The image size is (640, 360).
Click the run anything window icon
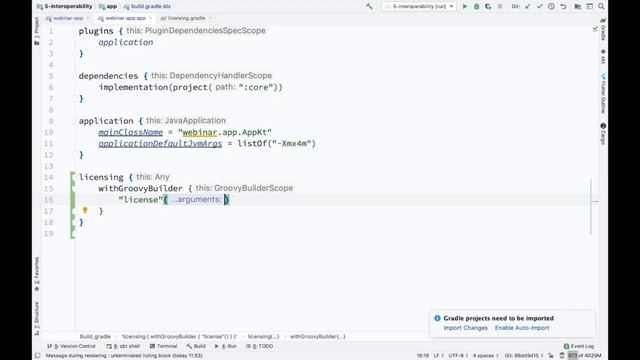pos(589,7)
